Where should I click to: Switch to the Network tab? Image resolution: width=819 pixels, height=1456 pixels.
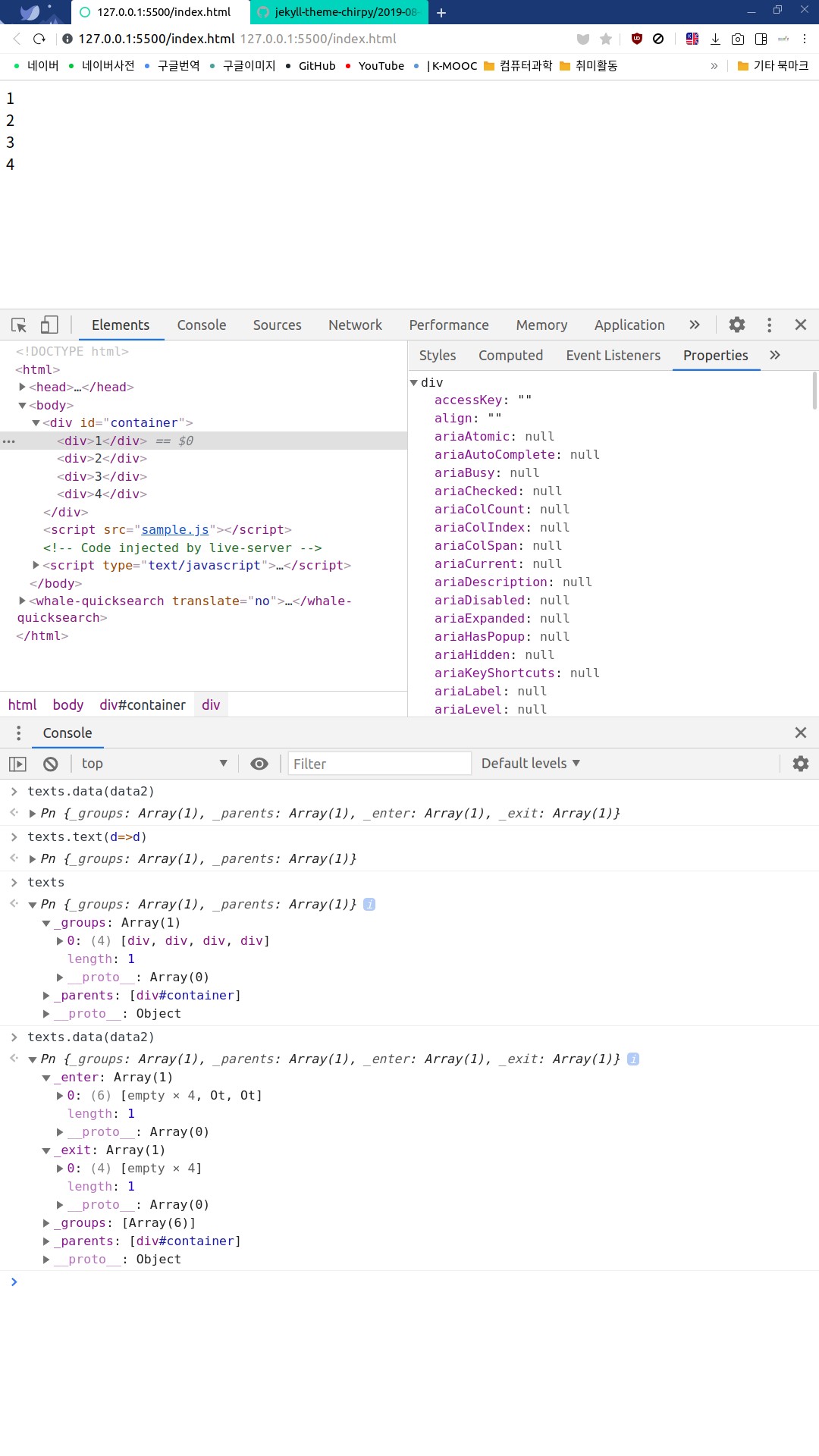(x=355, y=325)
